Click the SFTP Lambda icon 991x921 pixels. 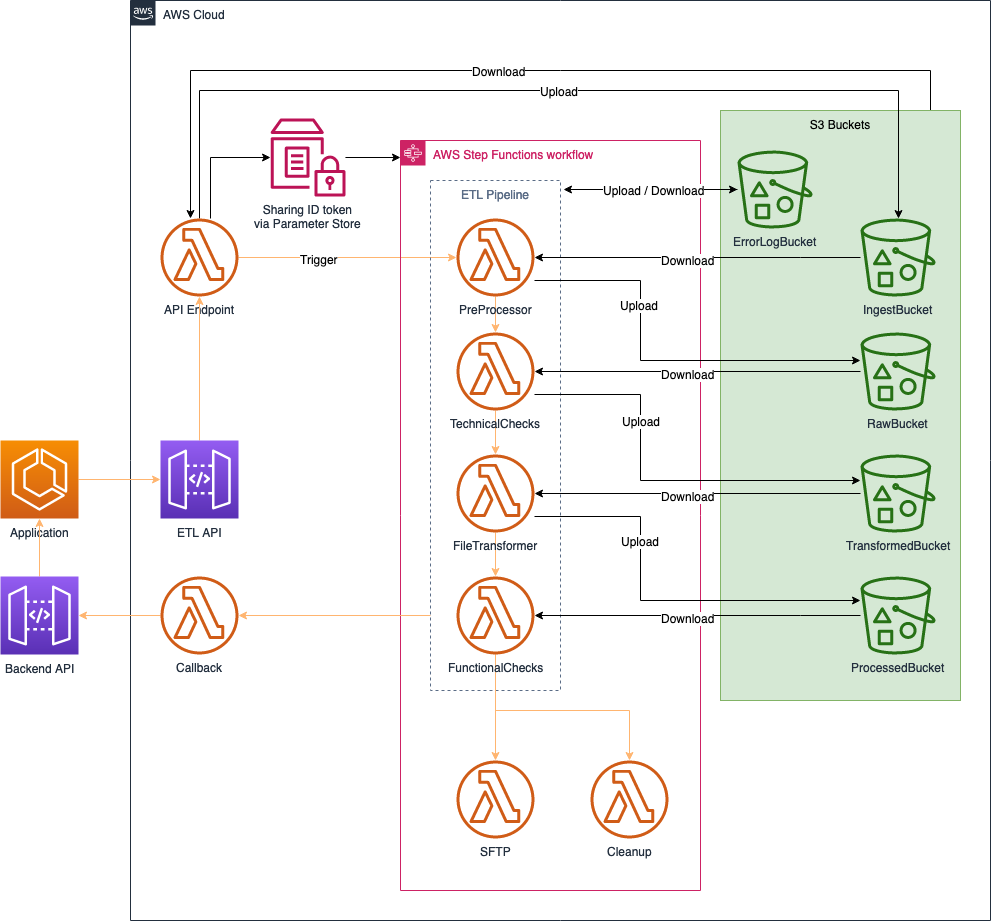click(495, 799)
